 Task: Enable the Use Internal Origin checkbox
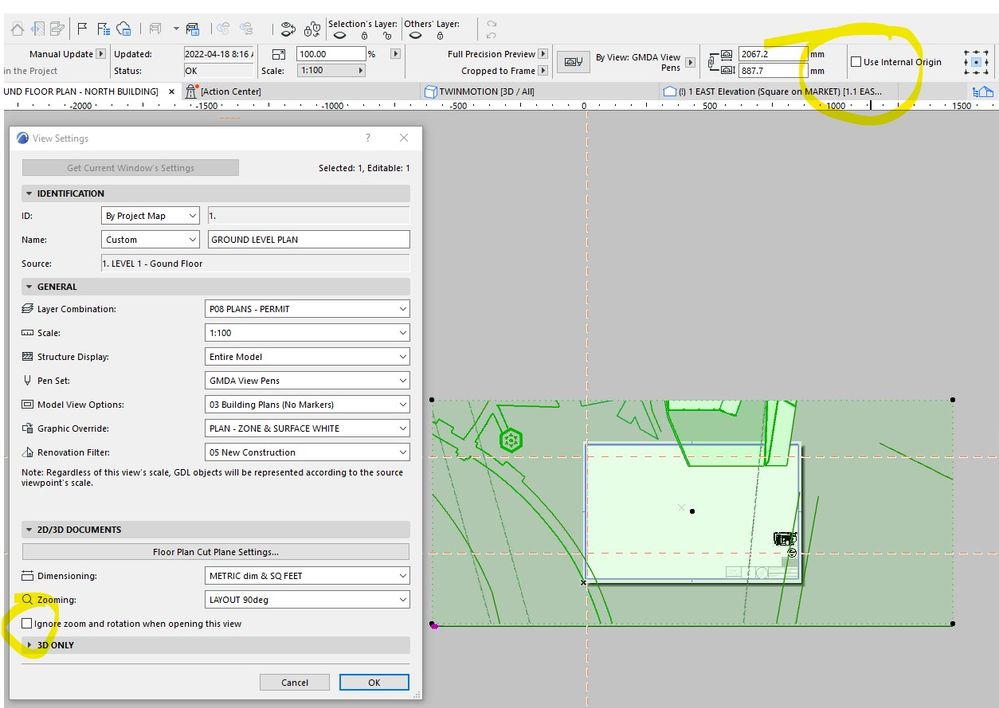(855, 62)
